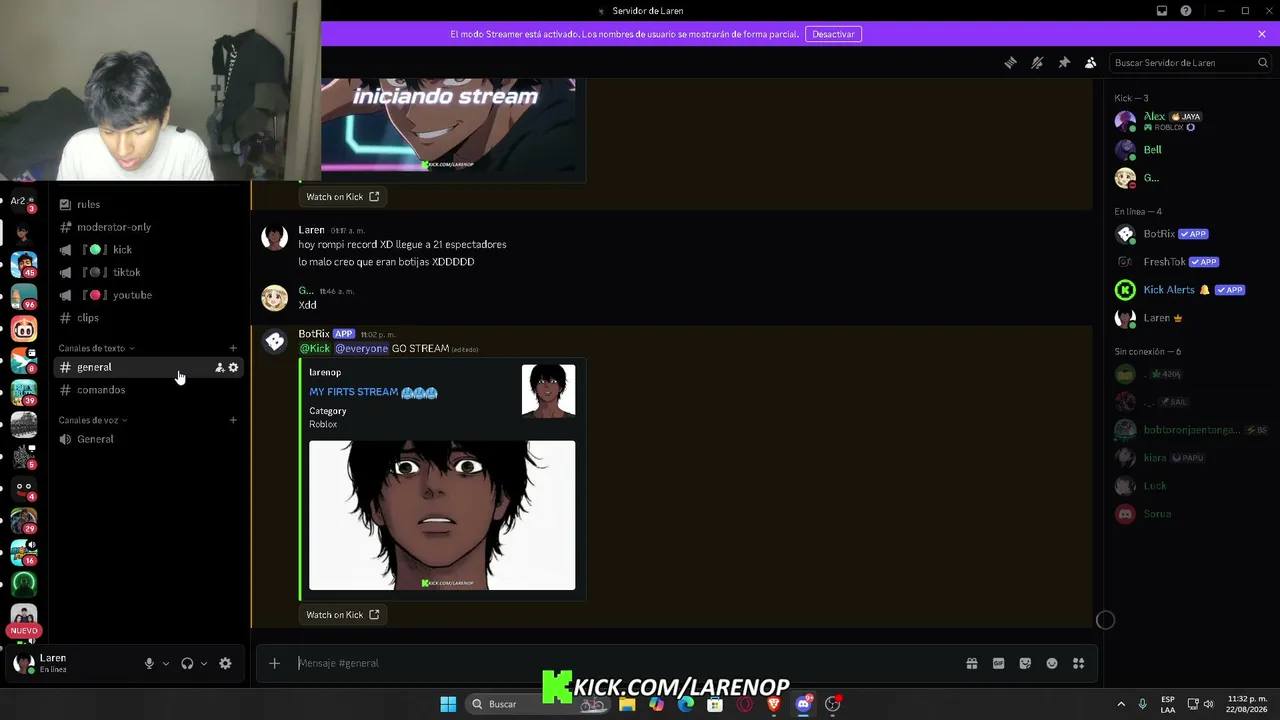The height and width of the screenshot is (720, 1280).
Task: Open the gift icon in message bar
Action: pyautogui.click(x=972, y=663)
